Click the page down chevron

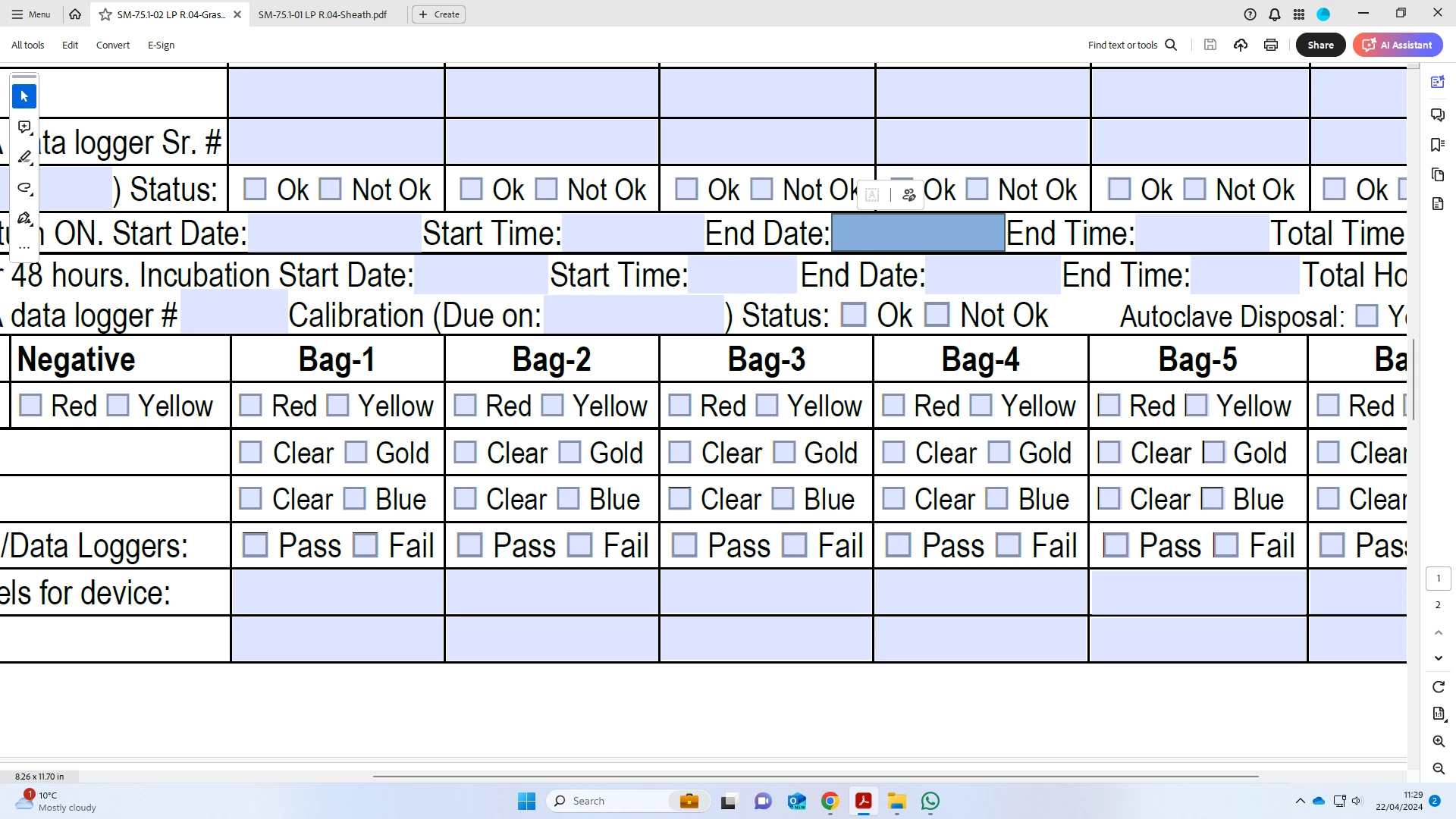(1439, 658)
